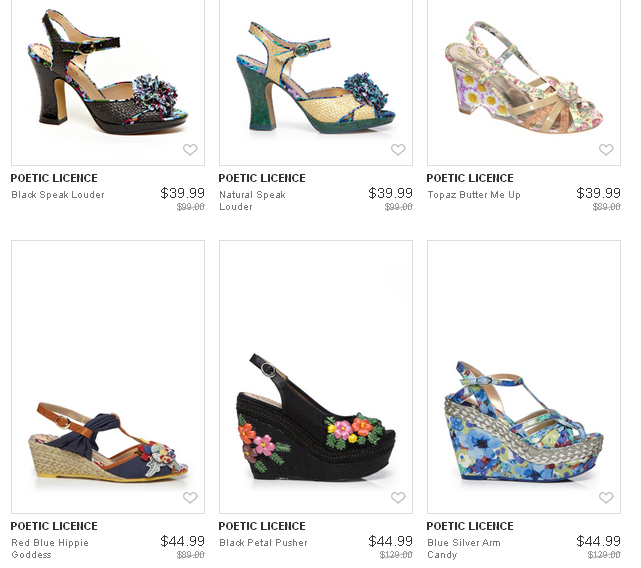Open Topaz Butter Me Up sandal image

point(524,74)
